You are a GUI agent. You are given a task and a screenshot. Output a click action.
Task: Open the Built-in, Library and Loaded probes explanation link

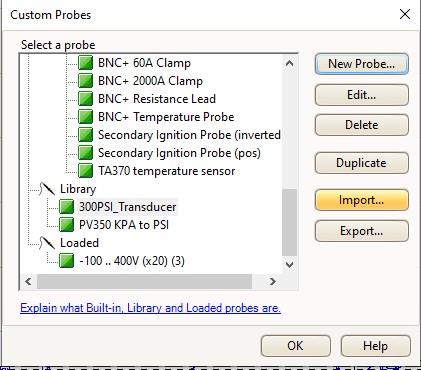tap(150, 308)
